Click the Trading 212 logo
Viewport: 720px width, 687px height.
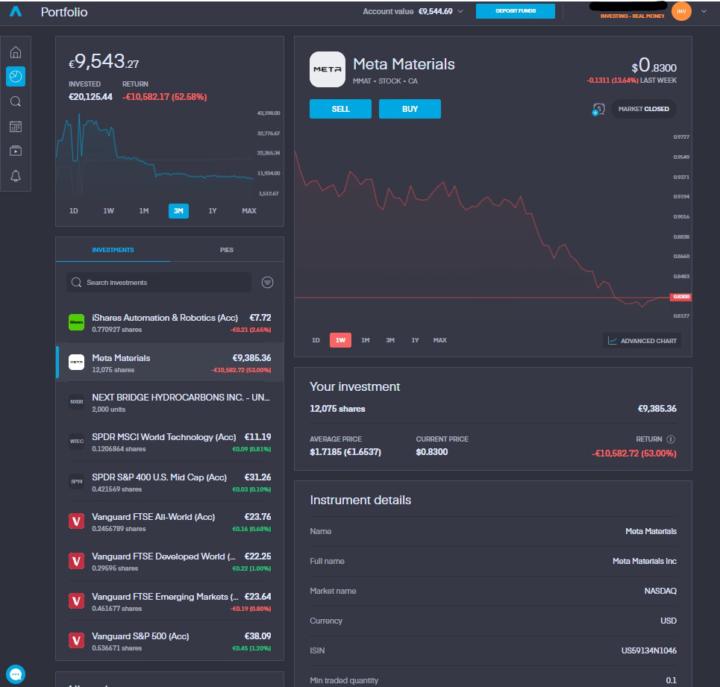[x=16, y=11]
